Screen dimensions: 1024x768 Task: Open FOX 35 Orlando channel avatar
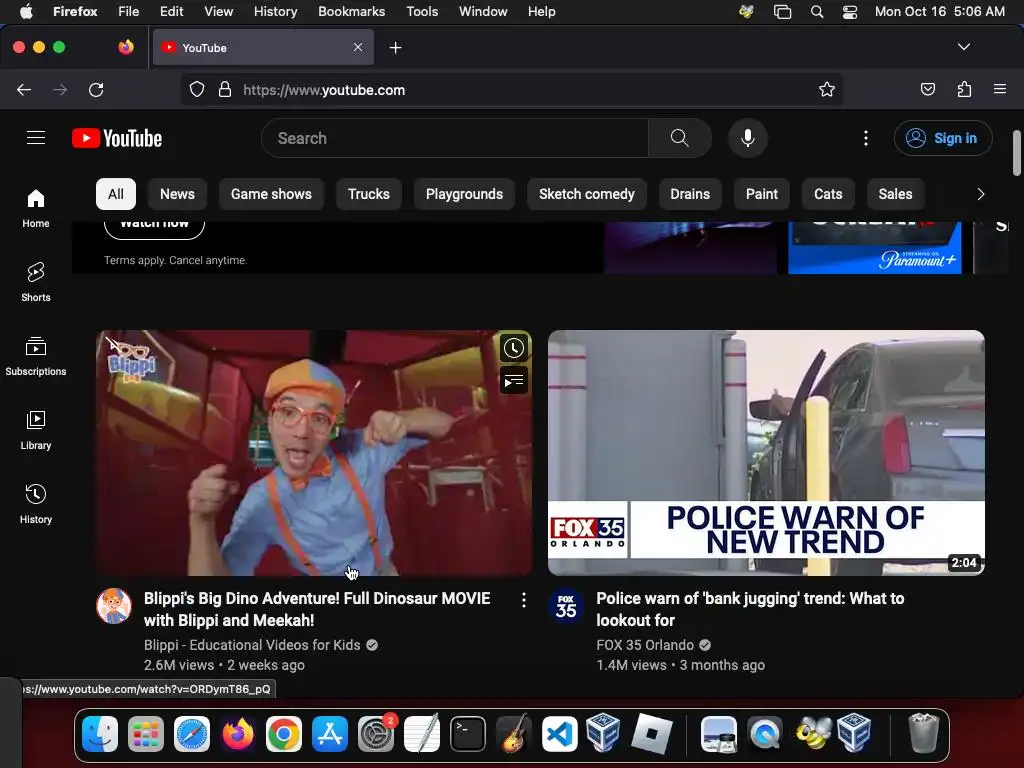tap(566, 606)
